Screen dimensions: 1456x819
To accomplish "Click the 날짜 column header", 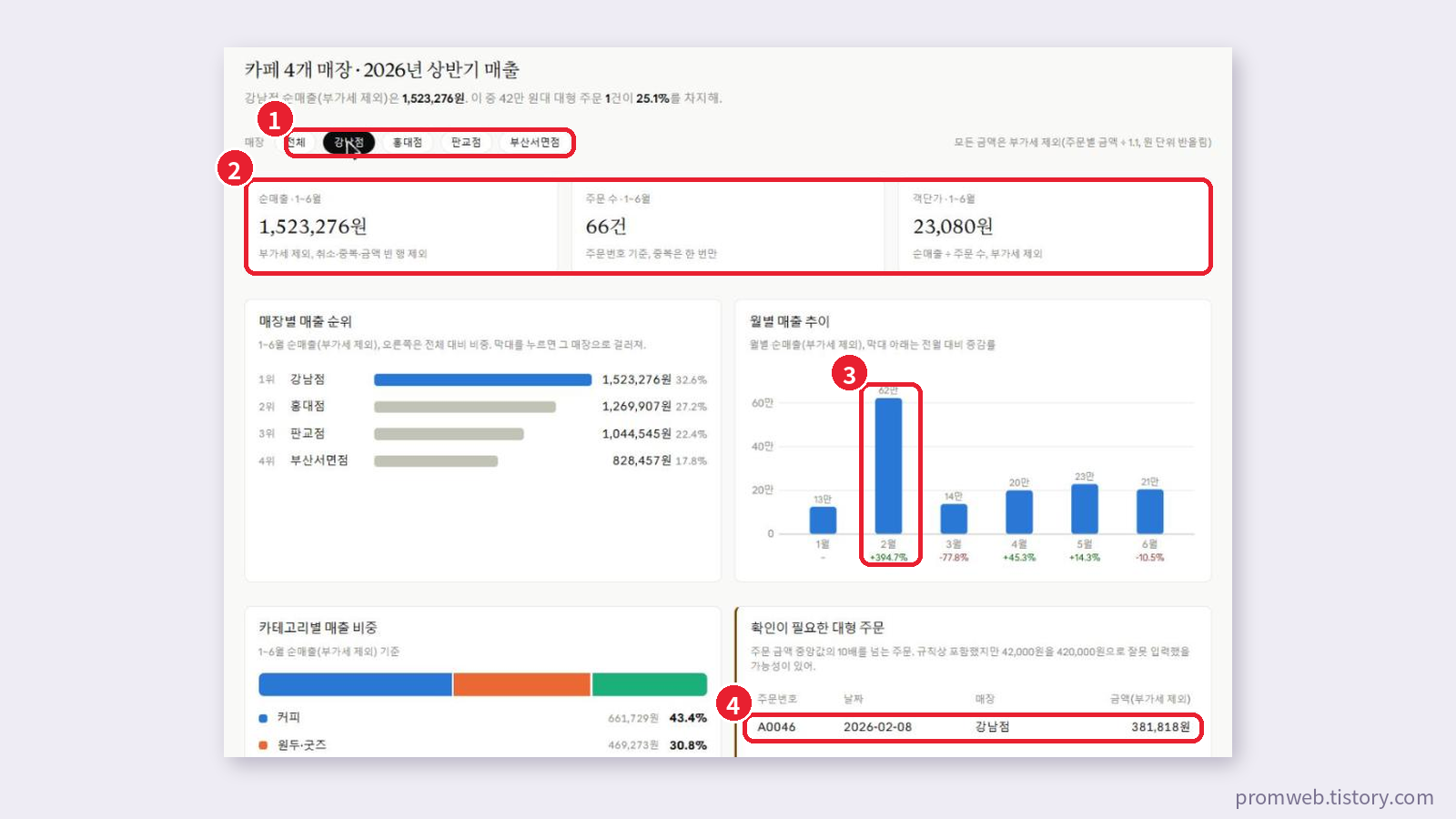I will (x=853, y=699).
